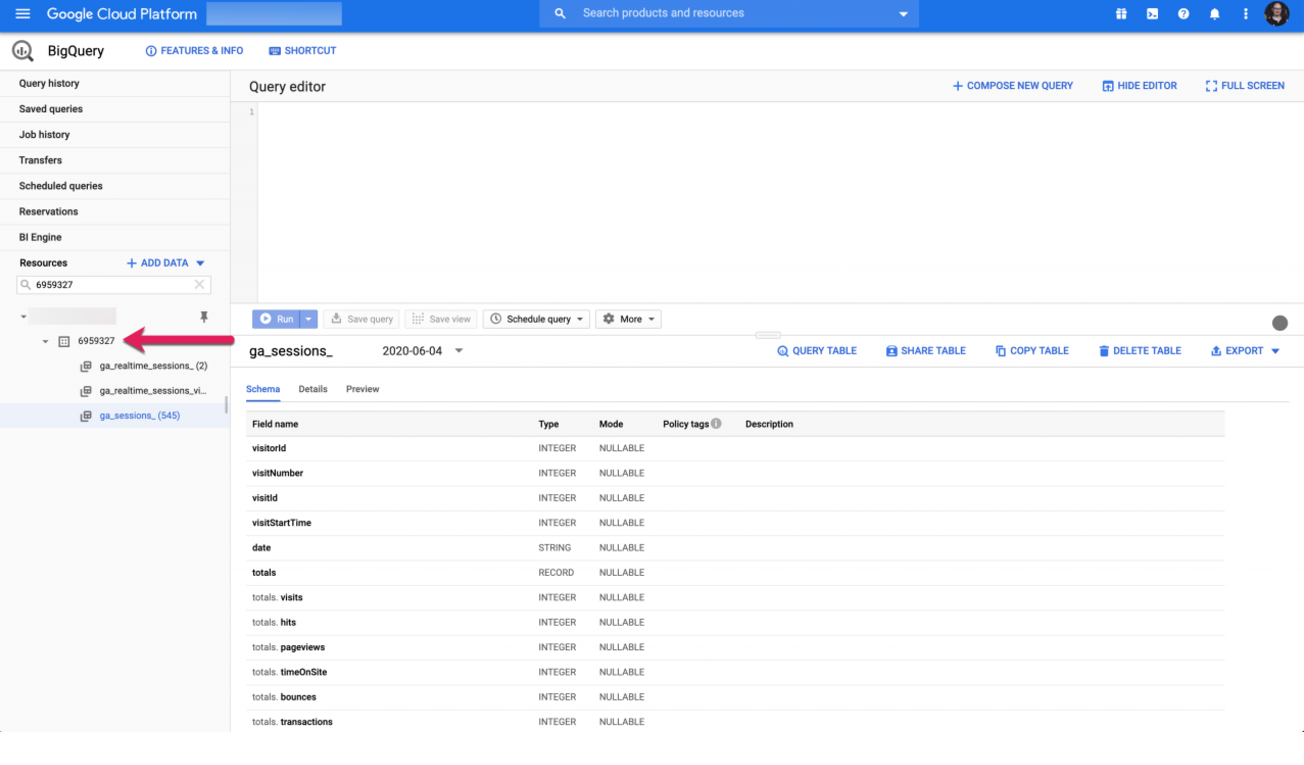1304x765 pixels.
Task: Click the search magnifier icon in top bar
Action: (x=560, y=14)
